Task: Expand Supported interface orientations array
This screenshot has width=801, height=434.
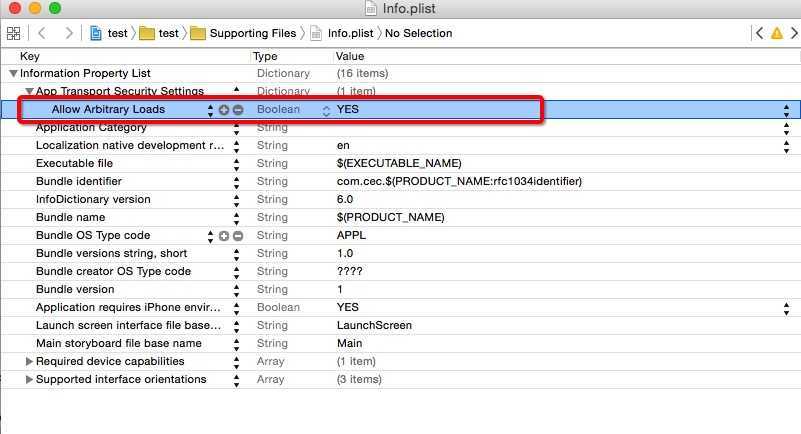Action: point(29,380)
